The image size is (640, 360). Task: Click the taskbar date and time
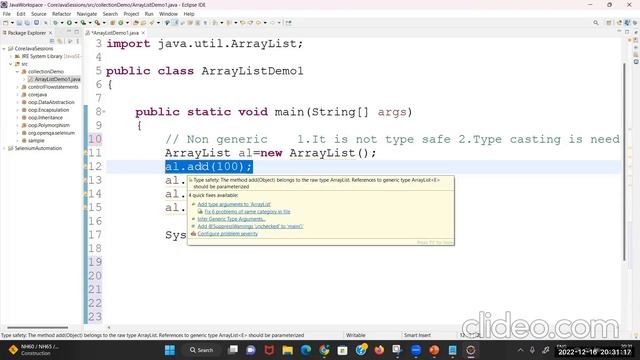[595, 350]
